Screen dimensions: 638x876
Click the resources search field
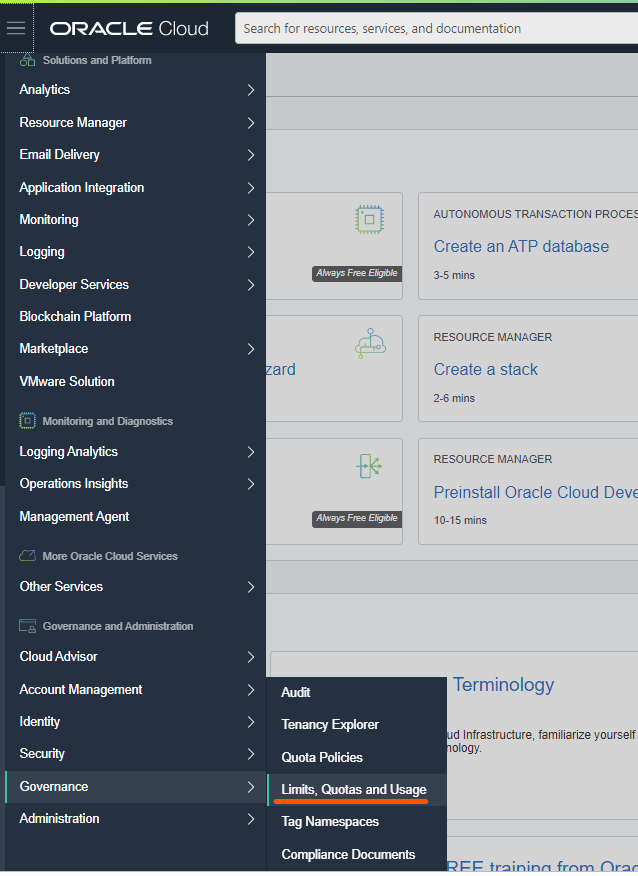tap(436, 28)
